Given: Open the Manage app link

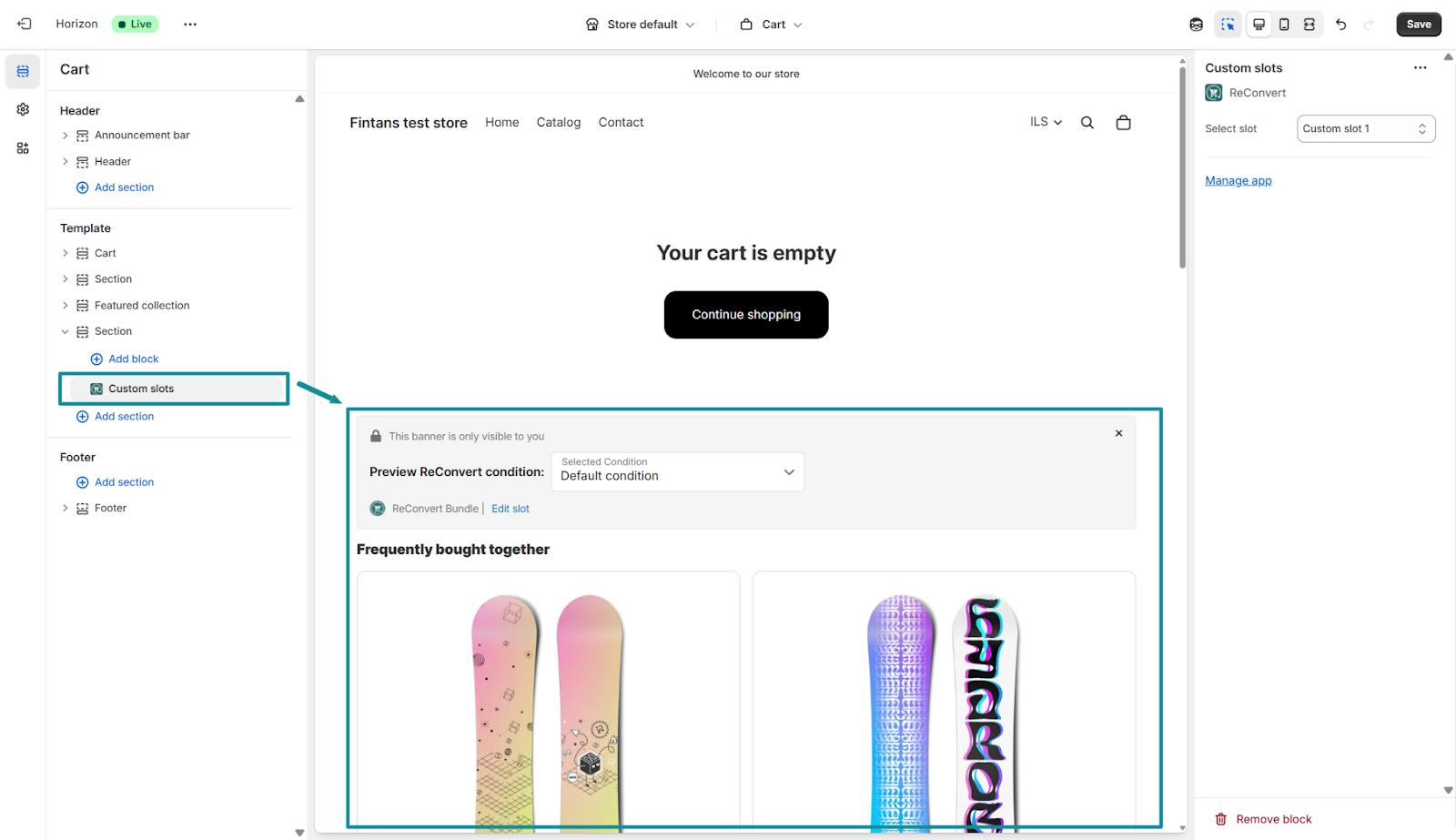Looking at the screenshot, I should pos(1239,181).
